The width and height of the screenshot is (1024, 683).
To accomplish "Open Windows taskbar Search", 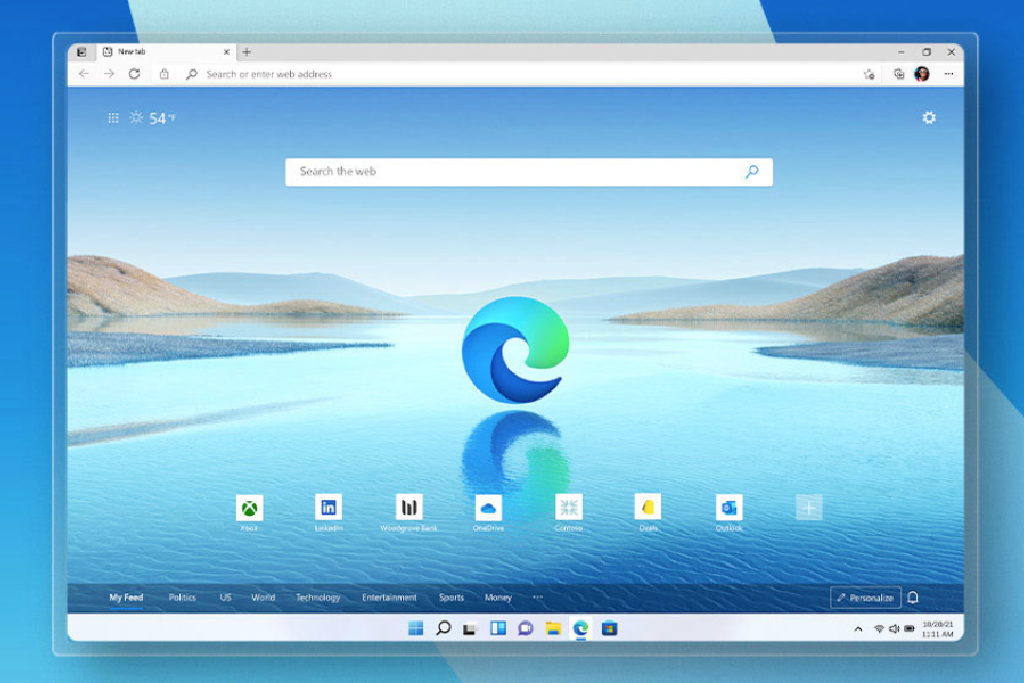I will 443,628.
